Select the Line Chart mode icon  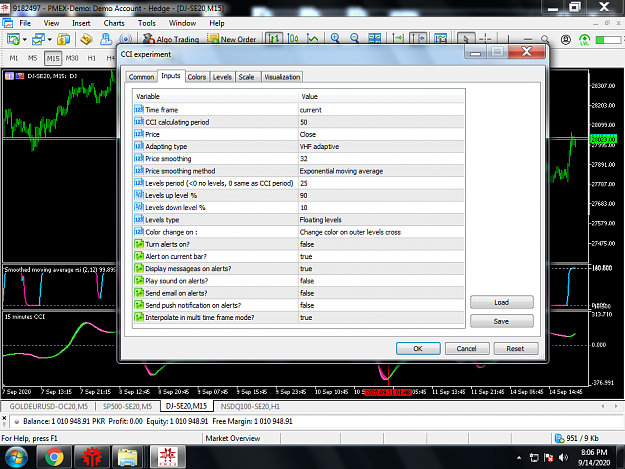coord(313,39)
